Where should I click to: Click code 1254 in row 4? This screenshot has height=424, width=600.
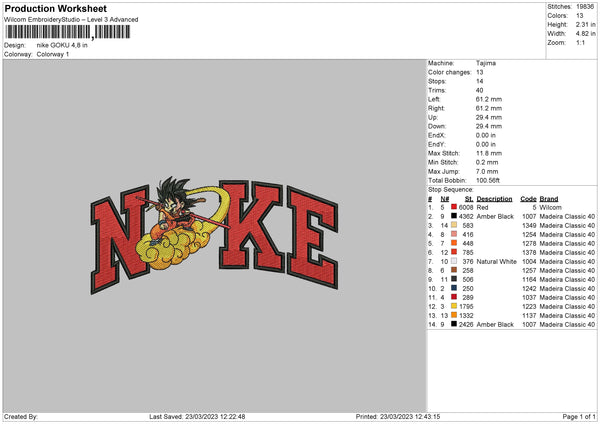529,235
